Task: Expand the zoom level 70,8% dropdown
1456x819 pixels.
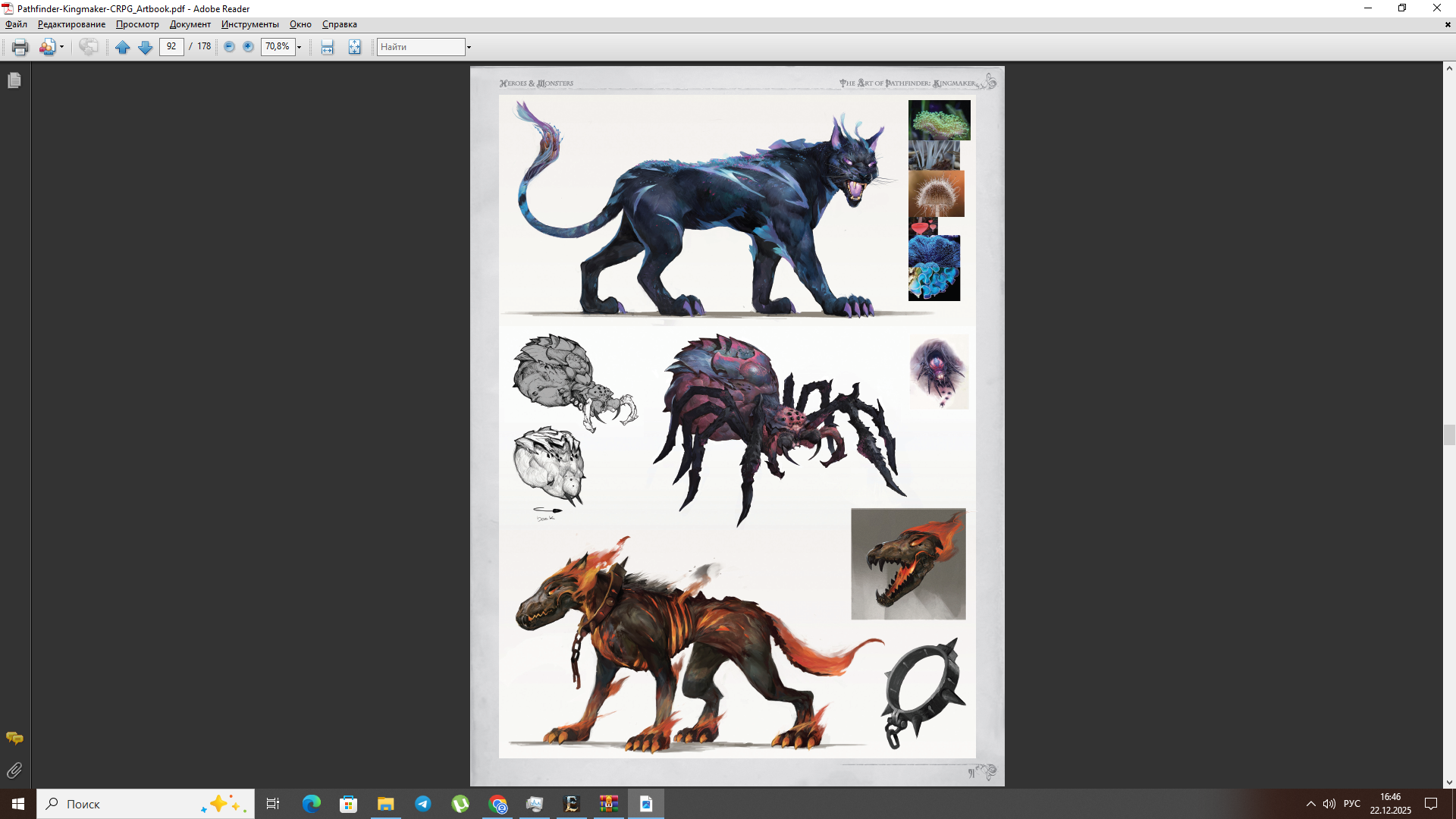Action: (300, 47)
